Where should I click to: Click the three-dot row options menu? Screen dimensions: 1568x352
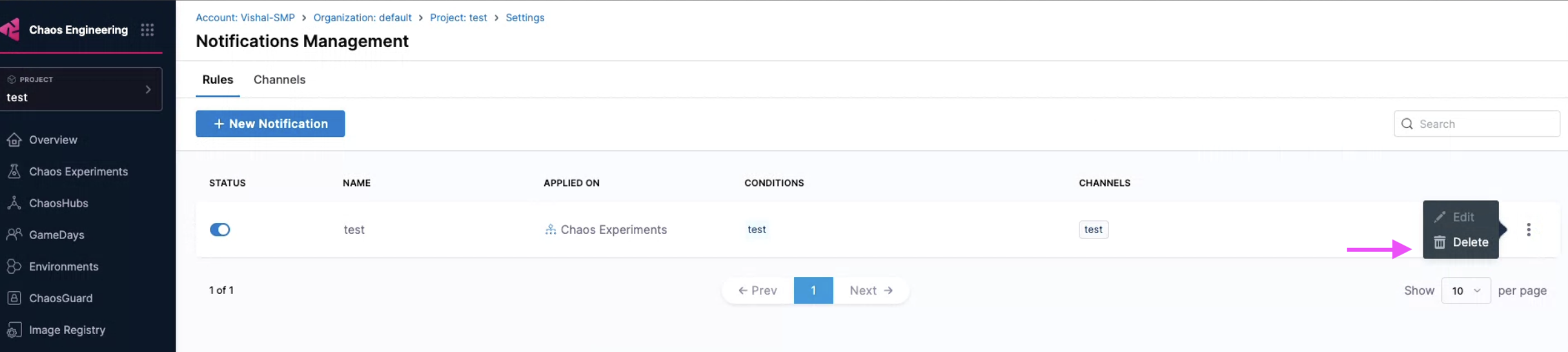1528,230
